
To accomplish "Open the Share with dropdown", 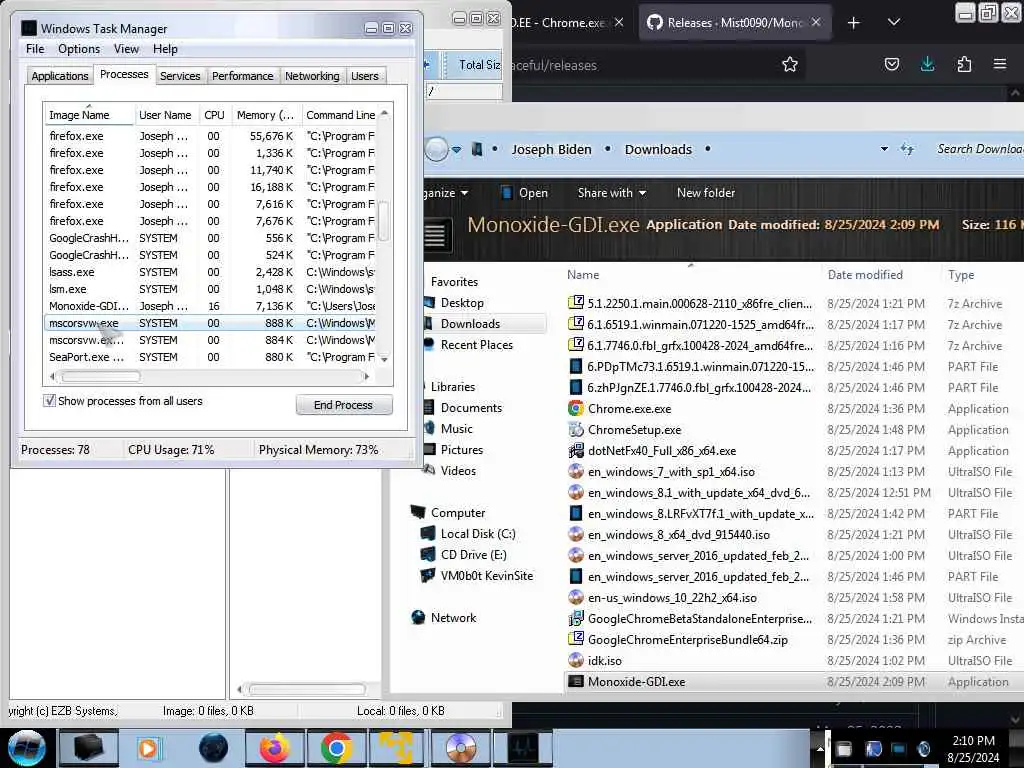I will point(611,193).
